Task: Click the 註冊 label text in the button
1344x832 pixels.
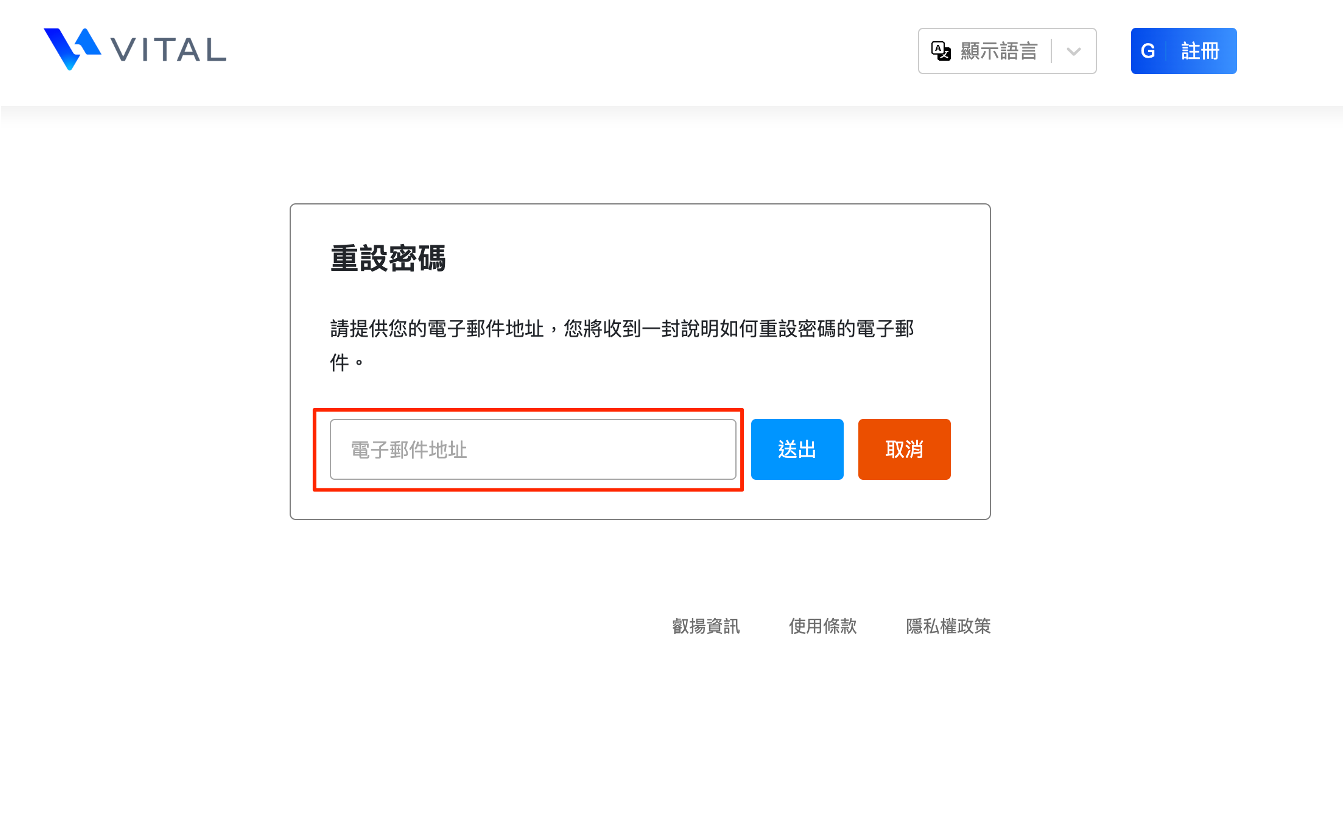Action: click(1200, 51)
